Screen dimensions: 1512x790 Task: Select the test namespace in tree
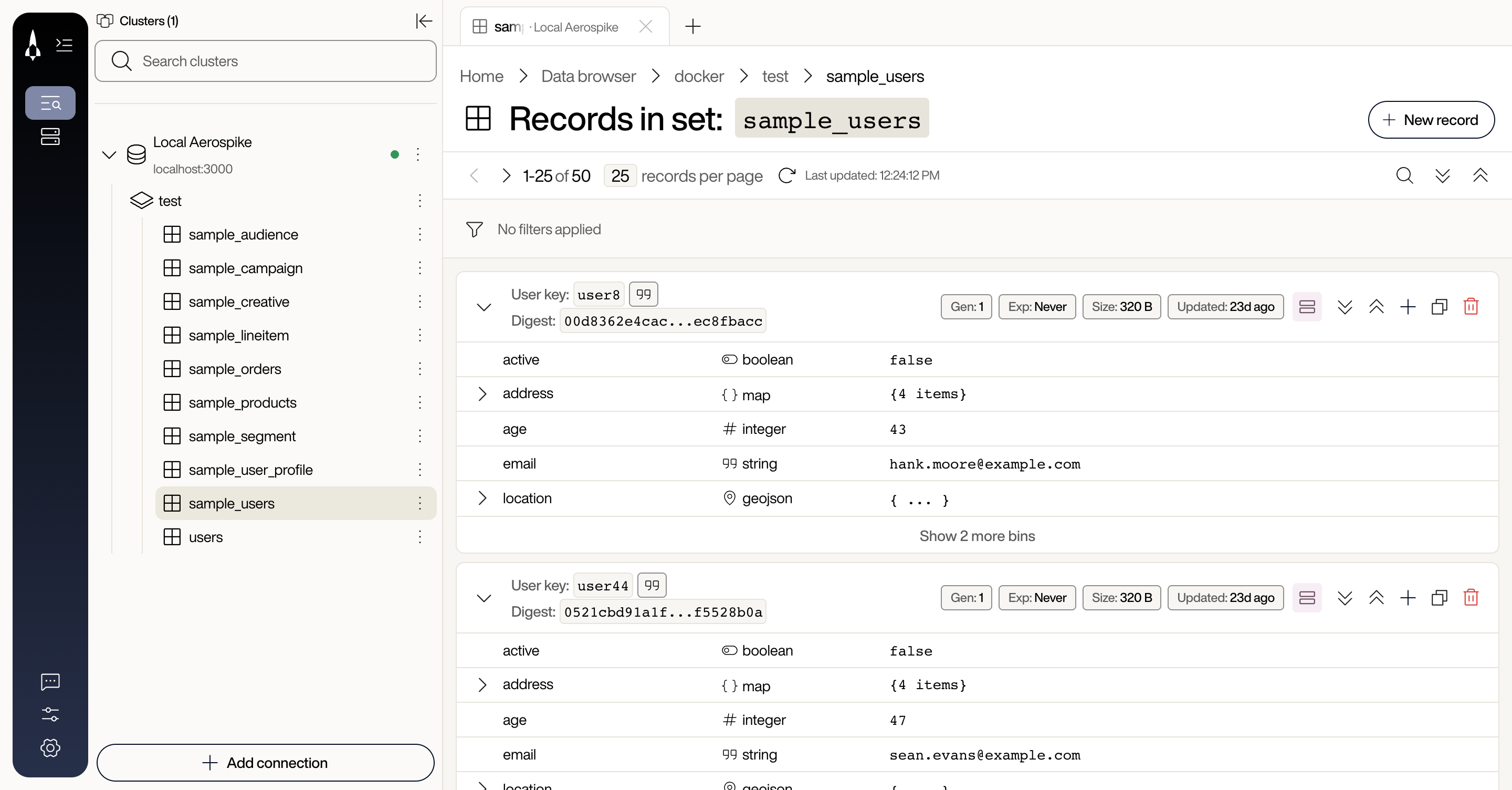170,201
